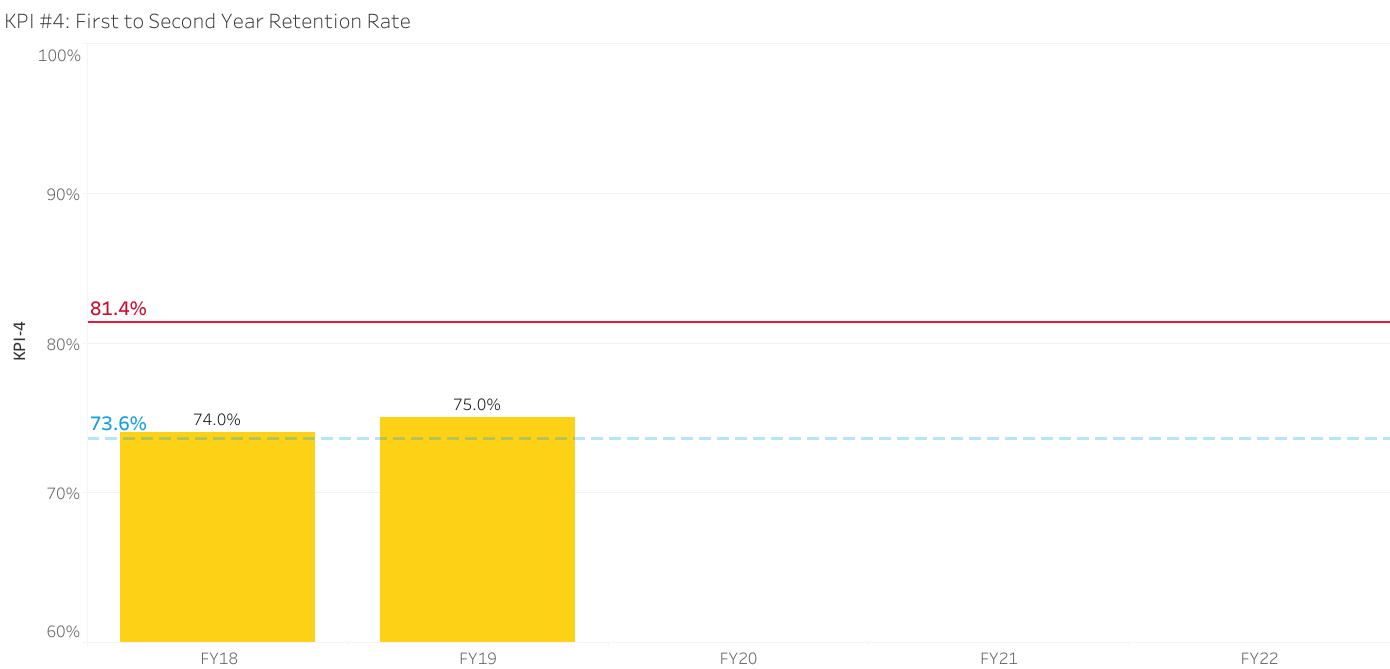
Task: Click the 73.6% blue line label
Action: click(118, 424)
